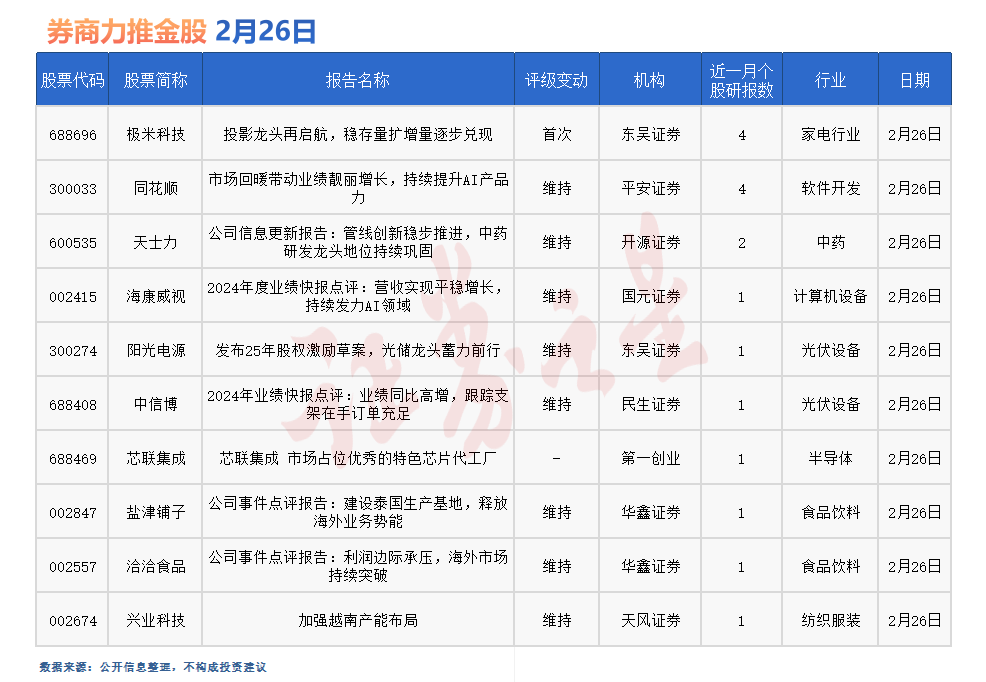Click the 首次 rating label for 极米科技

(557, 133)
